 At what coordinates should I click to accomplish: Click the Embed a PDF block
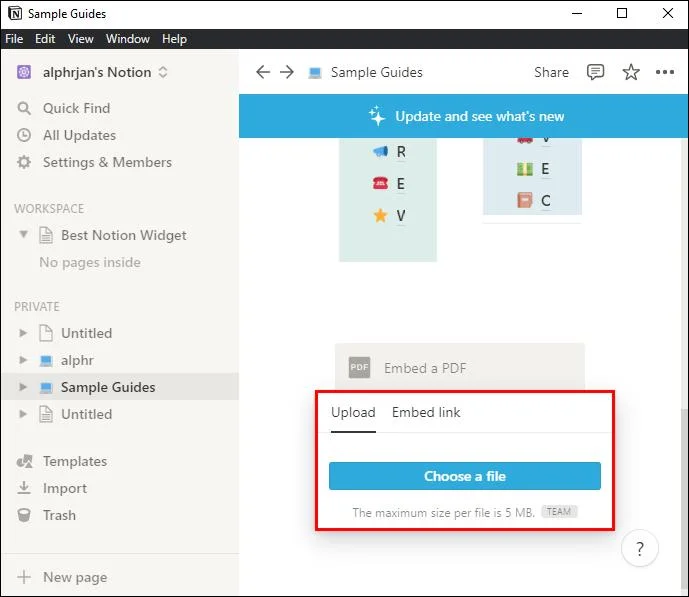coord(460,367)
